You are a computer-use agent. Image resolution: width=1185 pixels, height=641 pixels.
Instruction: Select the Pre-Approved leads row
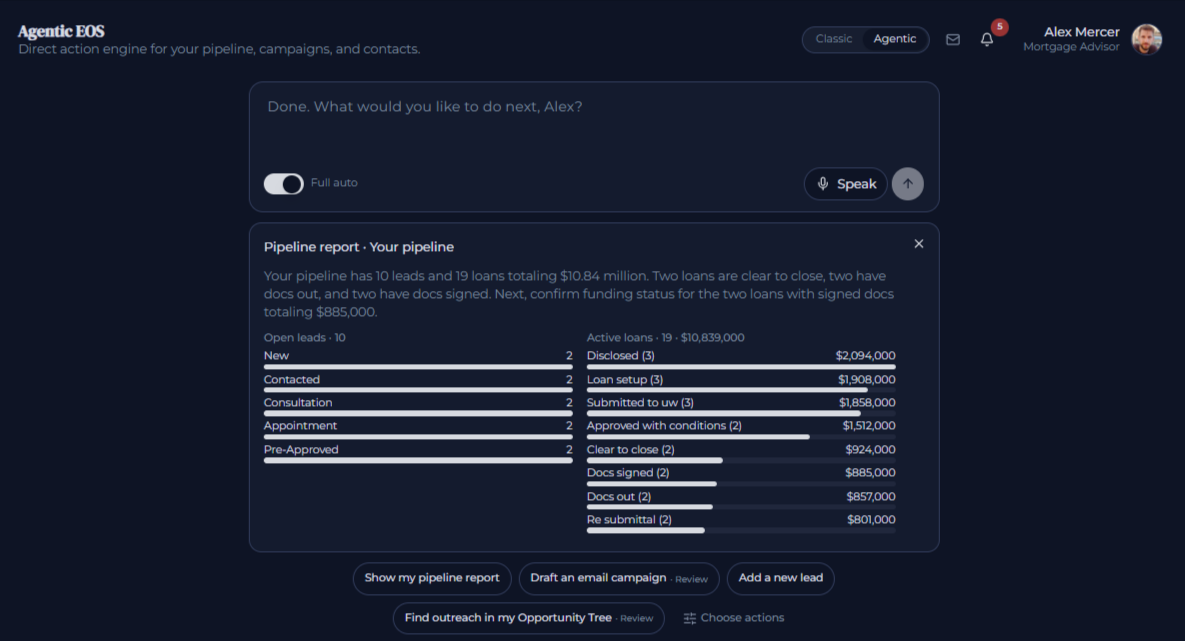(x=418, y=453)
